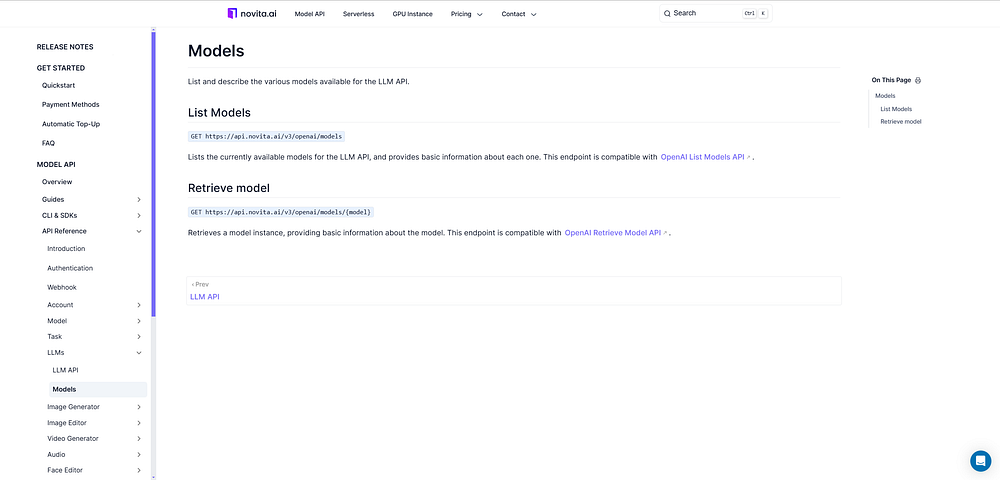Expand the Image Editor section chevron

point(139,423)
